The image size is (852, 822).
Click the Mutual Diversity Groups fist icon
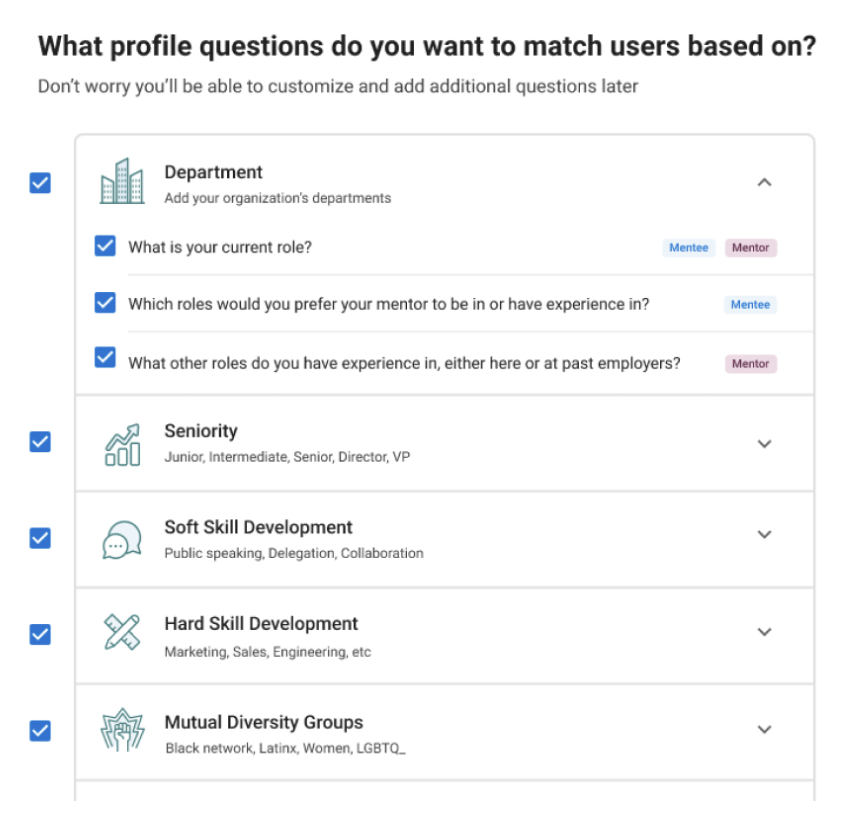[122, 731]
